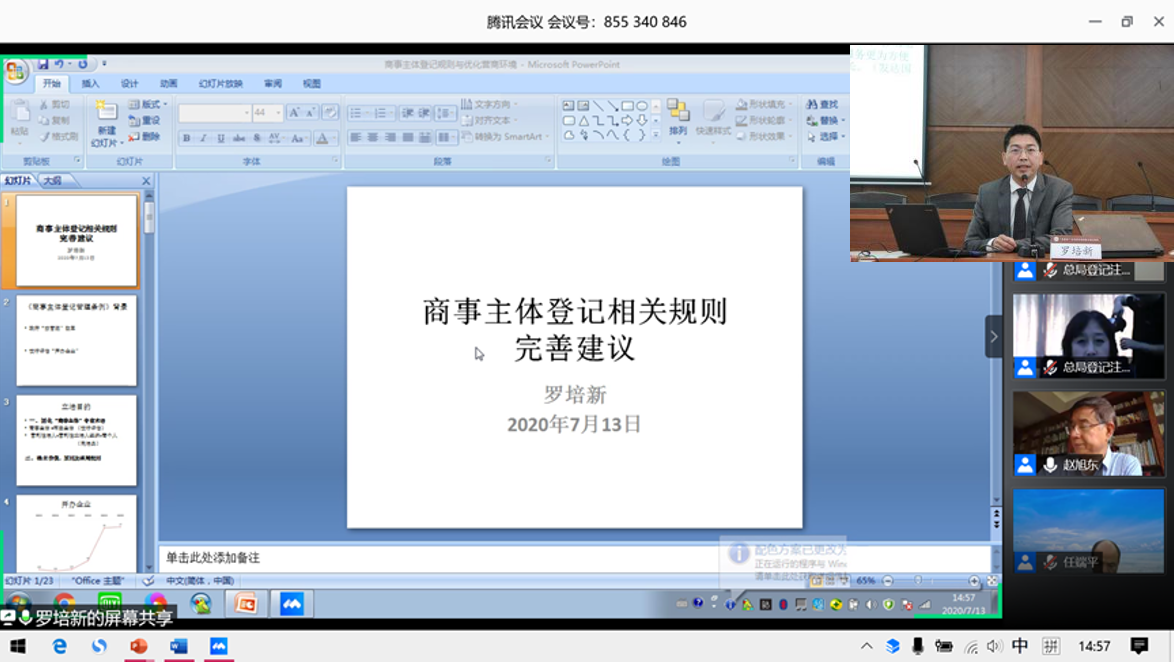
Task: Select slide 3 thumbnail 立法目的
Action: click(x=76, y=440)
